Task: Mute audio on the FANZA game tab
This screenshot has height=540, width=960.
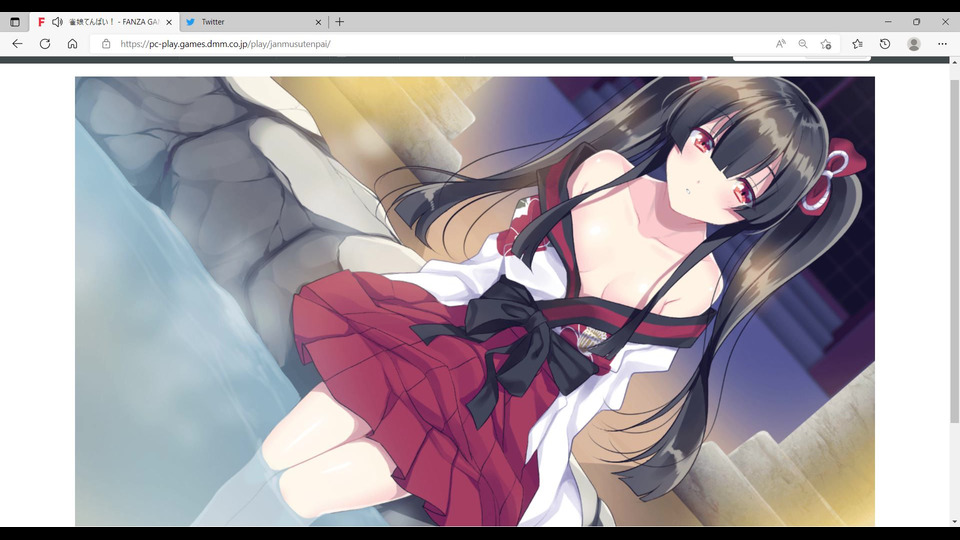Action: [x=57, y=22]
